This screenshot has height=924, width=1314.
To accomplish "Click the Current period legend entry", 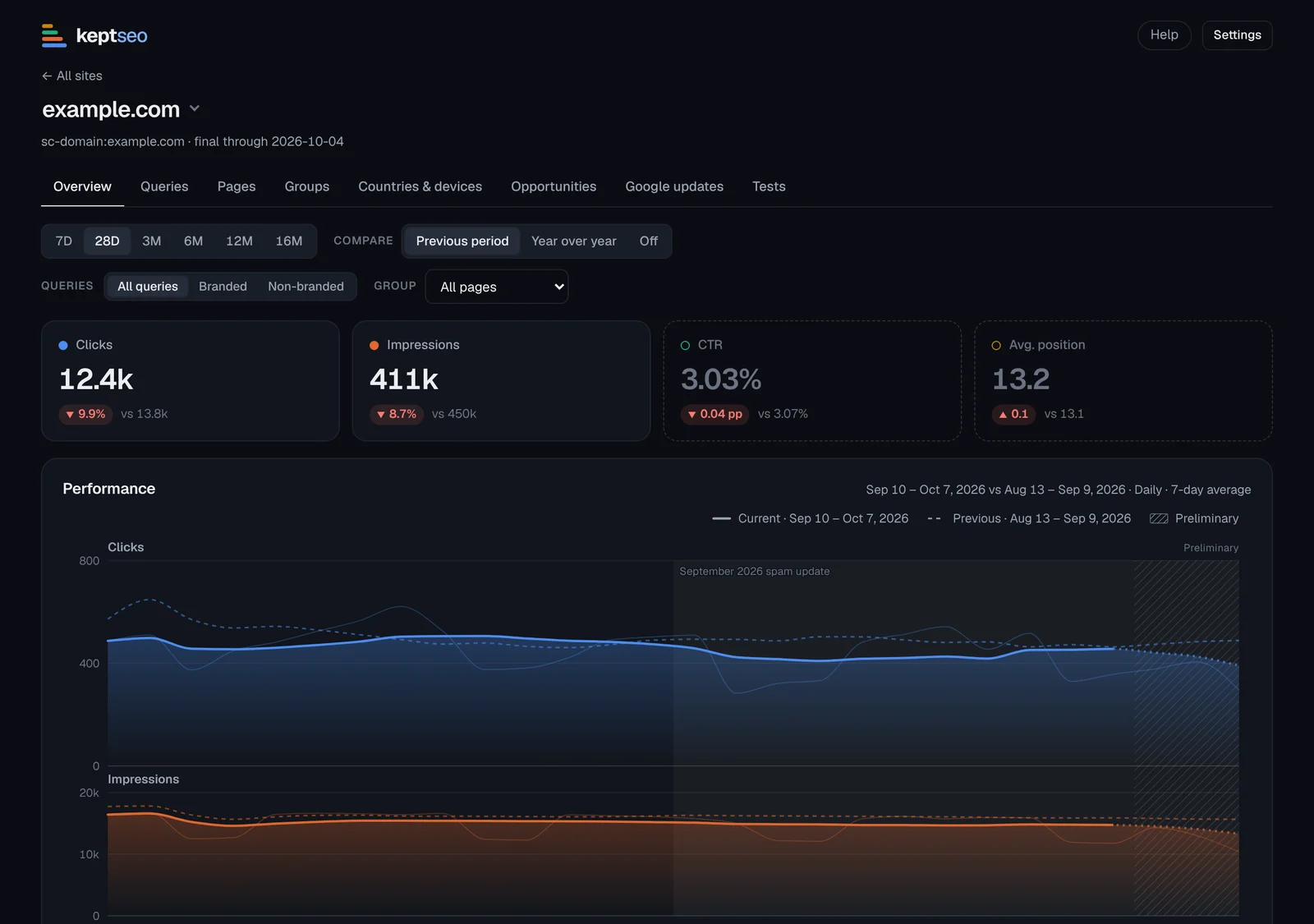I will point(811,518).
